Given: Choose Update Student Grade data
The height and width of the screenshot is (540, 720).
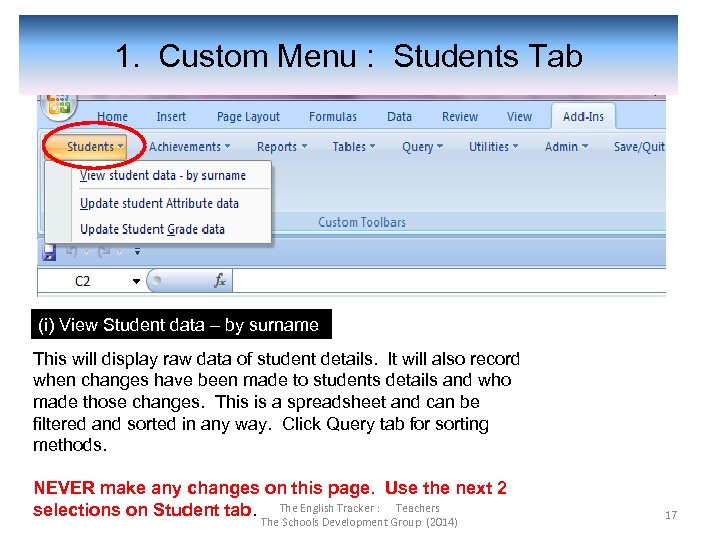Looking at the screenshot, I should 152,229.
